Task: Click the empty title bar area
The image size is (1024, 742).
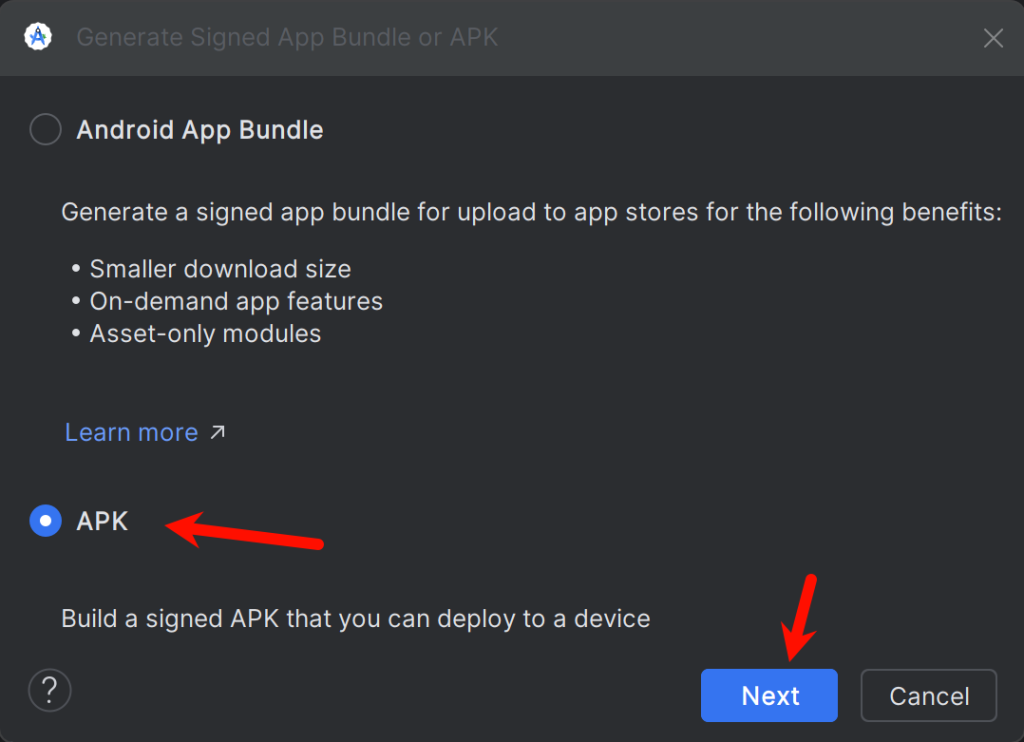Action: (x=740, y=38)
